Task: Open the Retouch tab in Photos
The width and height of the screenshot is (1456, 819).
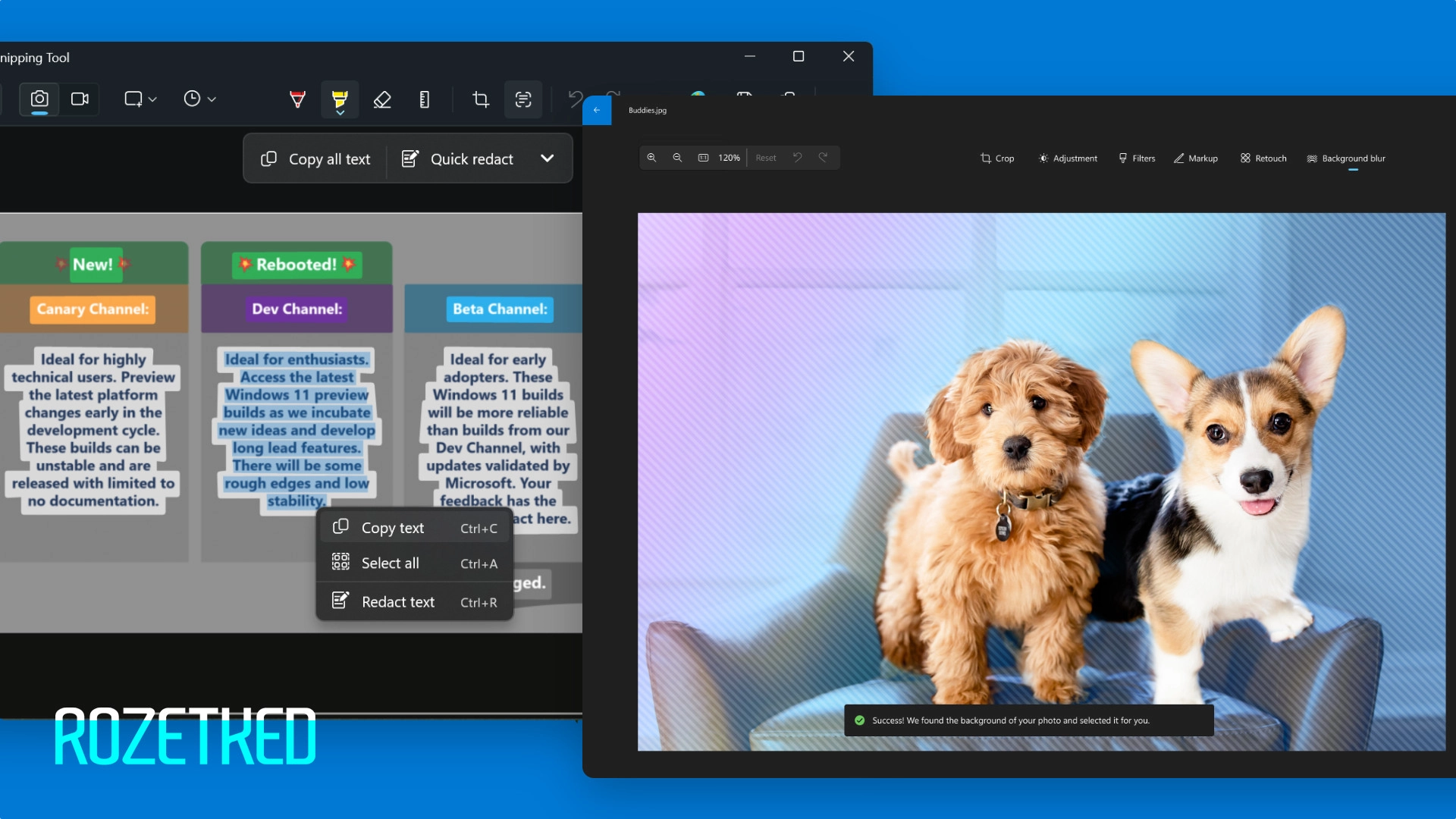Action: point(1263,158)
